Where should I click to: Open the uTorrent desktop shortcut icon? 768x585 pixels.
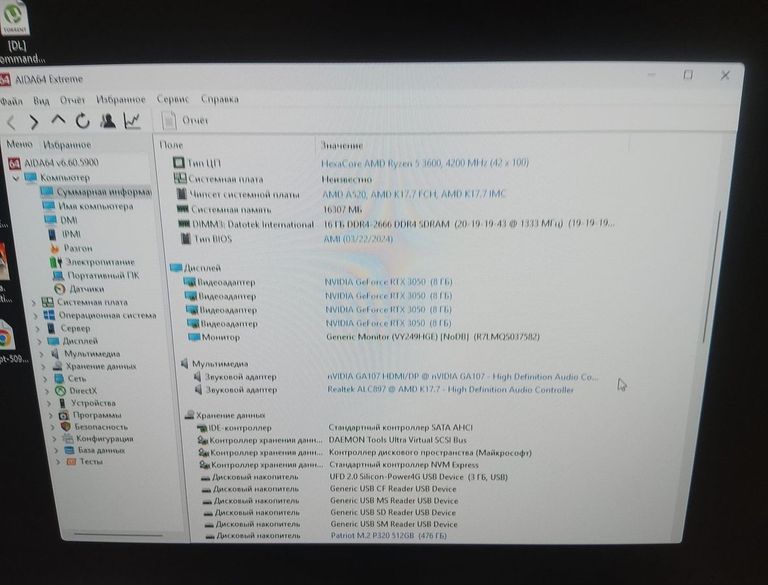(x=16, y=18)
